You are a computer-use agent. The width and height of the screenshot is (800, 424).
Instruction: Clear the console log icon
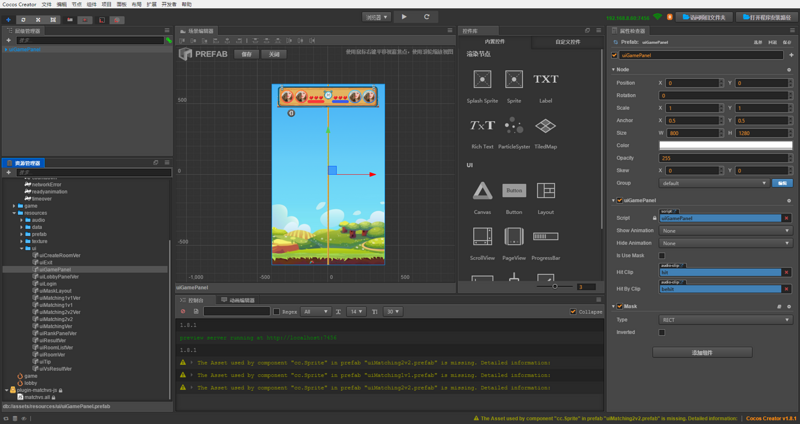pyautogui.click(x=183, y=311)
